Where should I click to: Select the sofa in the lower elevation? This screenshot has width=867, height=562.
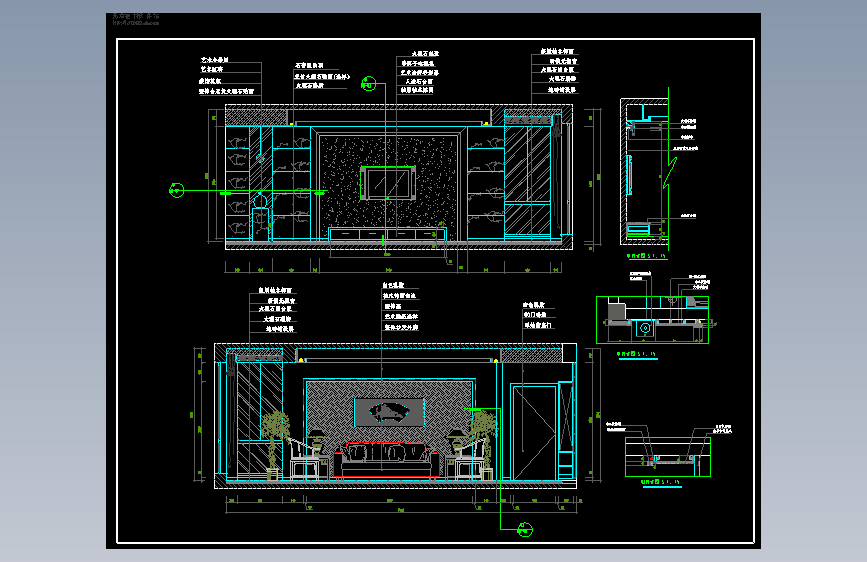tap(387, 460)
